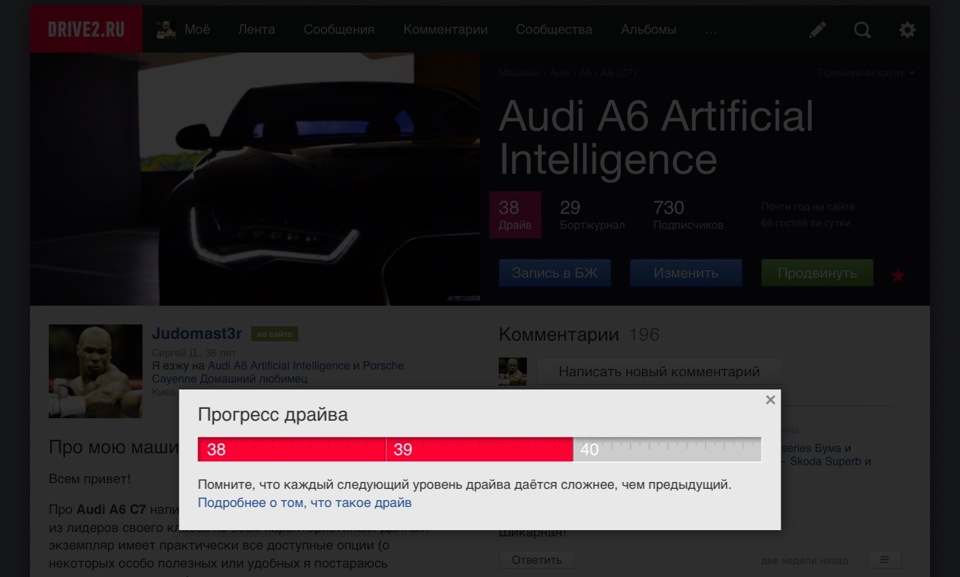Open the DRIVE2.RU home logo
The height and width of the screenshot is (577, 960).
click(x=86, y=29)
